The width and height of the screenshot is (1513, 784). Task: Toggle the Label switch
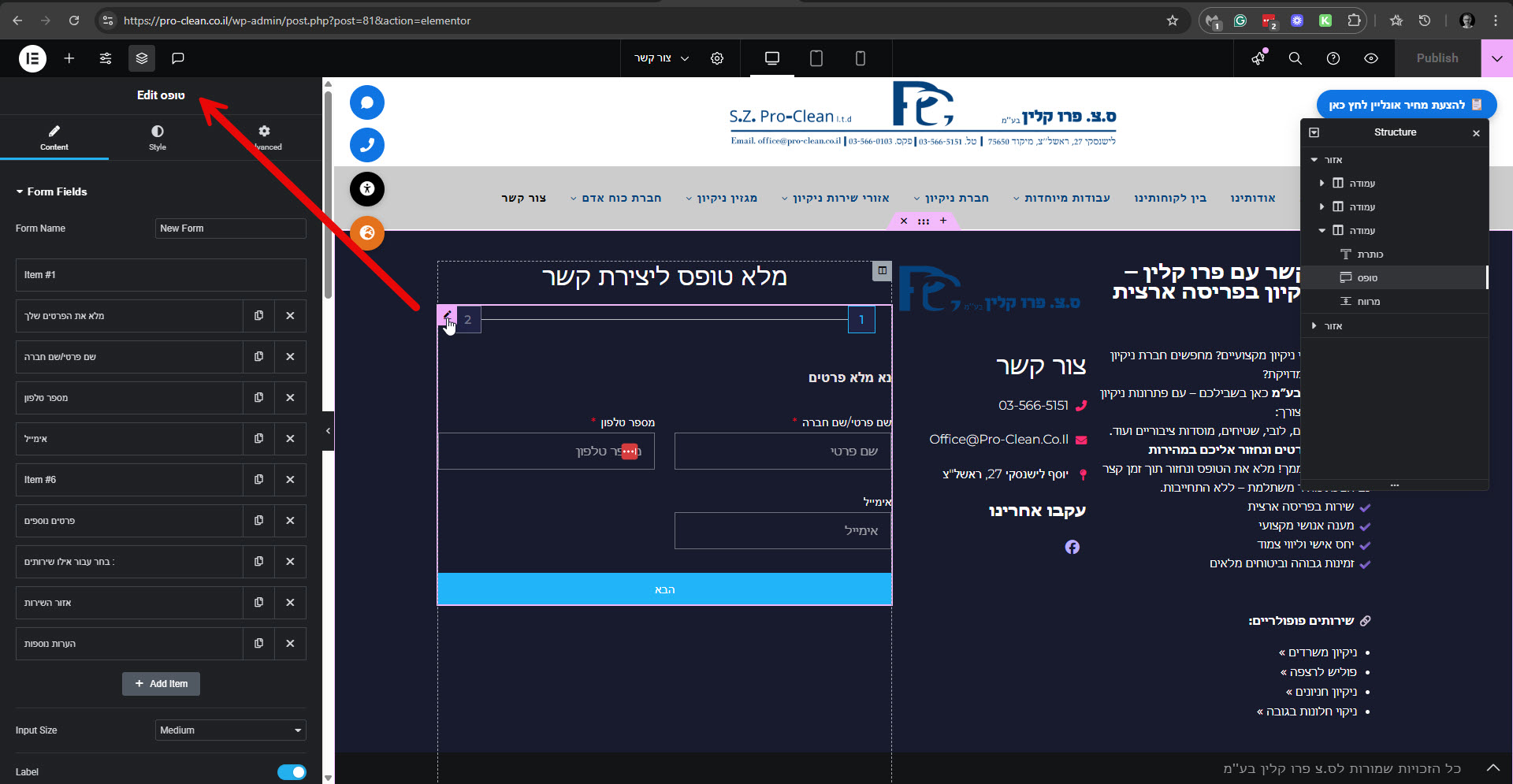click(292, 772)
